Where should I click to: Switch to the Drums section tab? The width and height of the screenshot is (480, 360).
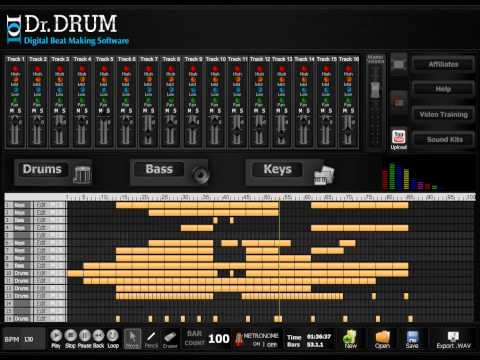[x=42, y=169]
